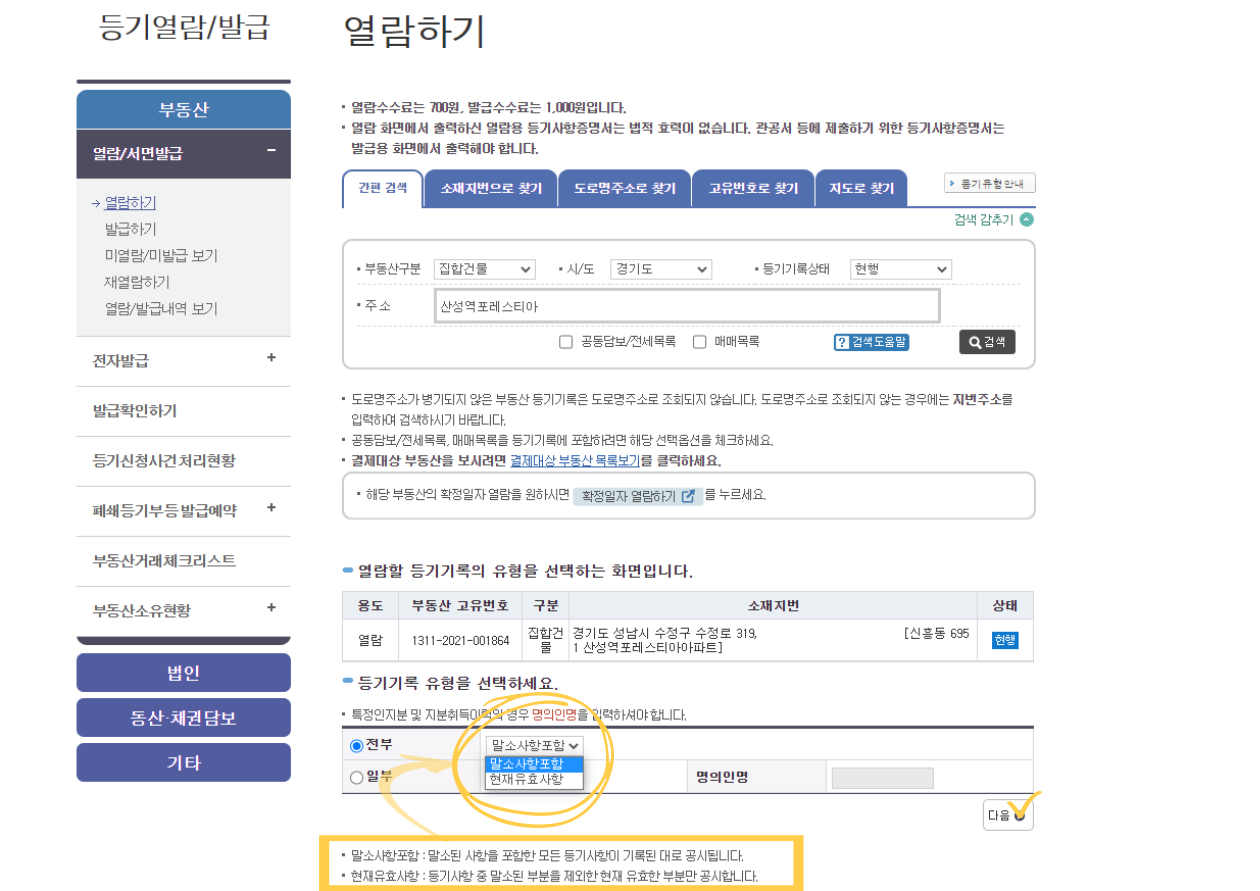Collapse search options via the 검색 감추기 icon

point(1029,218)
